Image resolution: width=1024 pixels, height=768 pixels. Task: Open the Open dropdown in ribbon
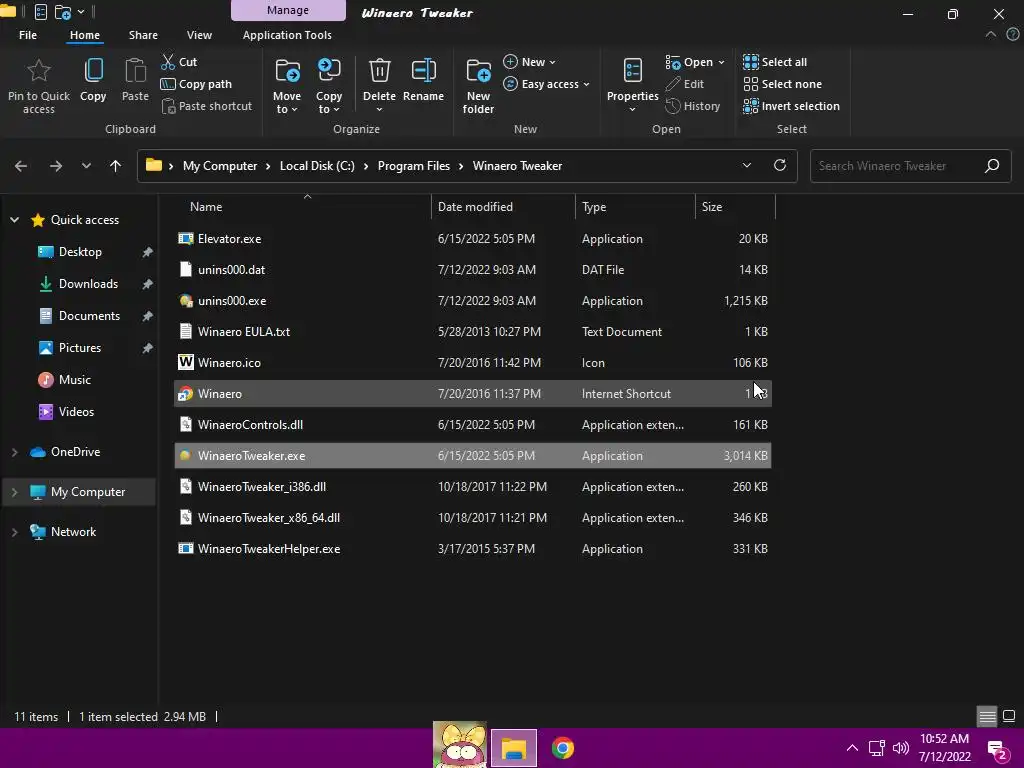695,62
